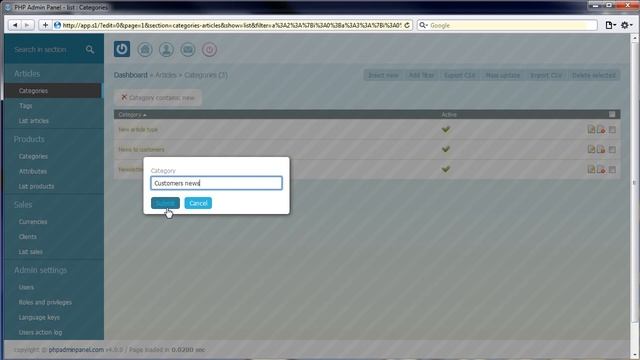
Task: Click the blue power dashboard icon
Action: [x=122, y=49]
